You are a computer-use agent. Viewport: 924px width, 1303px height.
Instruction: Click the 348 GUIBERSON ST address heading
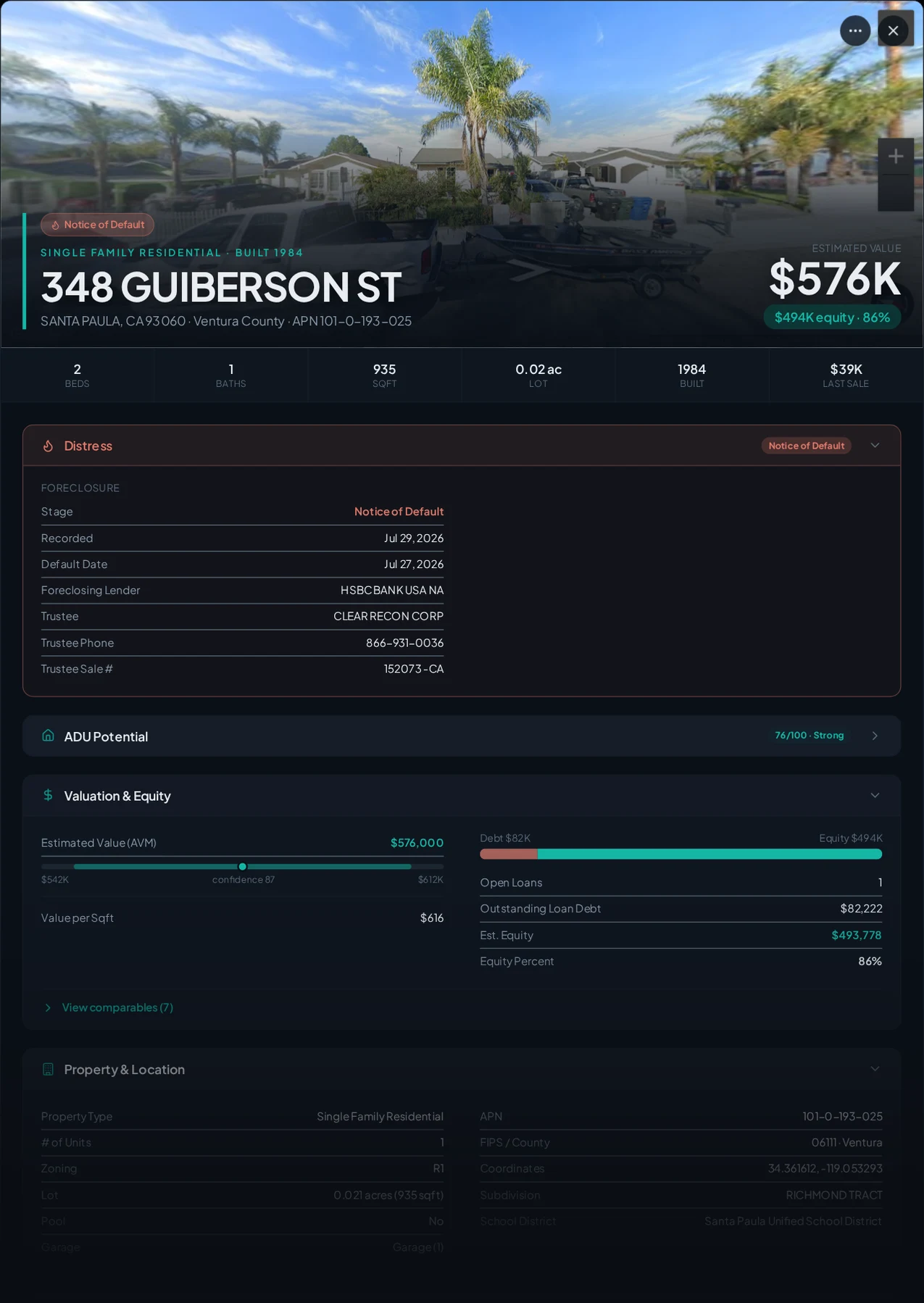tap(221, 287)
